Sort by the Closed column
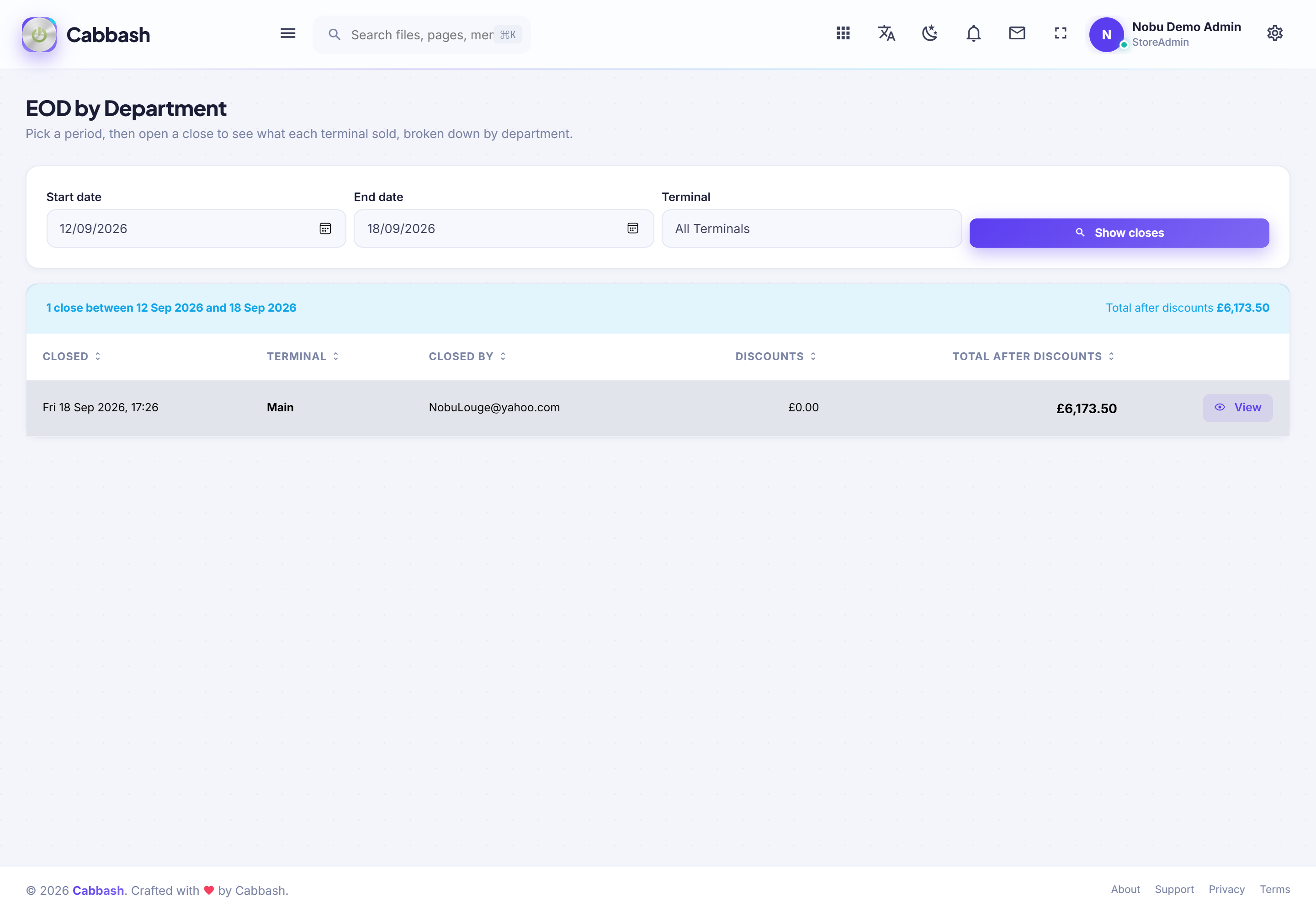 tap(72, 356)
